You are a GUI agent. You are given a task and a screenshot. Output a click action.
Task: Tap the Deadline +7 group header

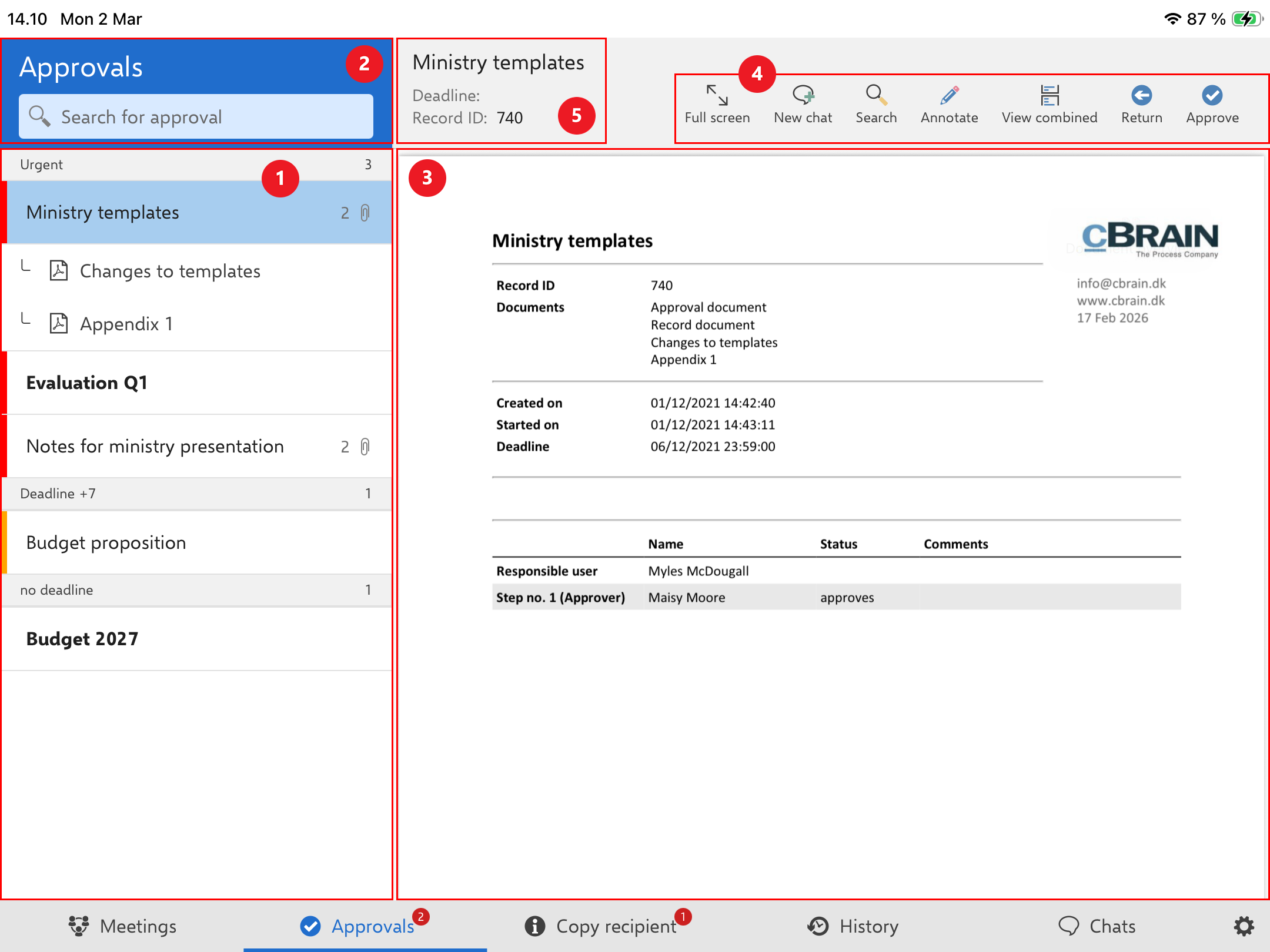(197, 494)
